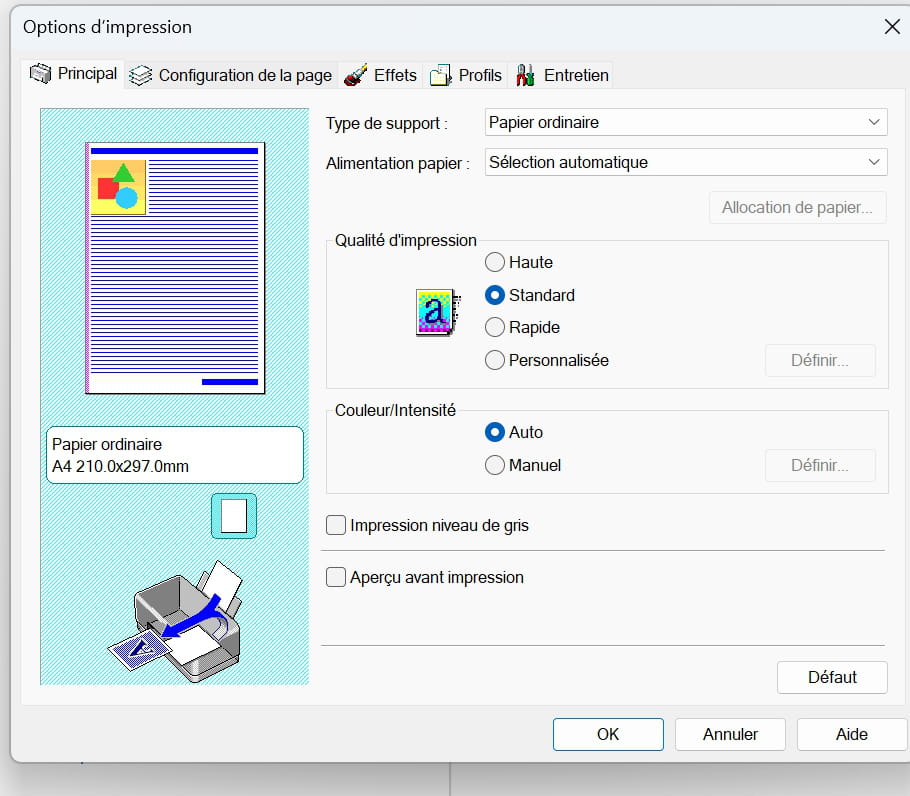Select the Haute print quality option
Screen dimensions: 910x796
(x=495, y=263)
